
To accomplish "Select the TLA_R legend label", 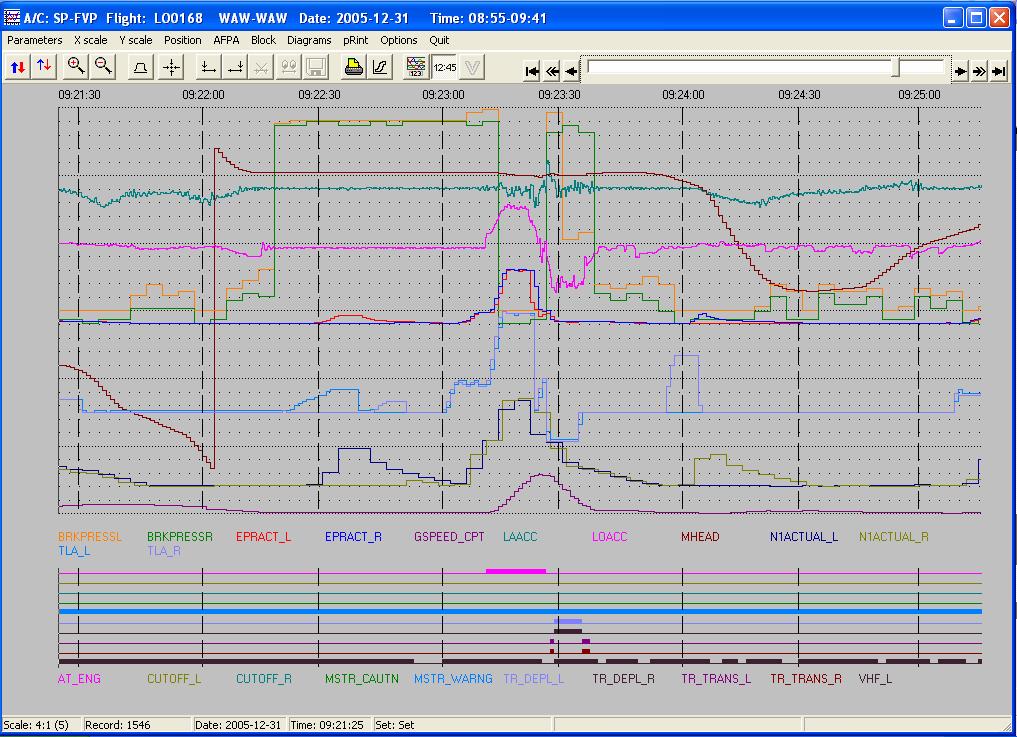I will [163, 551].
